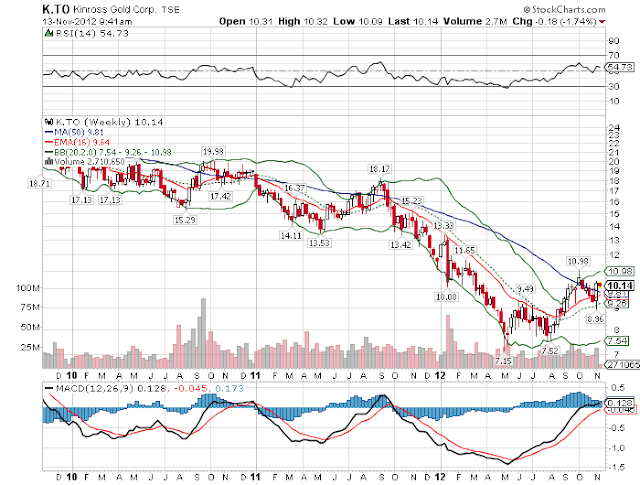Click the 10.08 price low label
This screenshot has height=485, width=640.
point(446,297)
